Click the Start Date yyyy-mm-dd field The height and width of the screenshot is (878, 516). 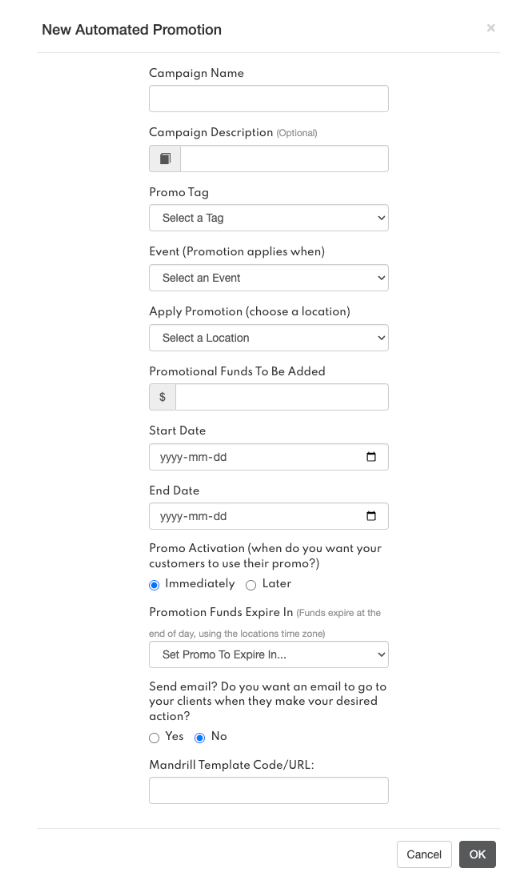pyautogui.click(x=269, y=457)
